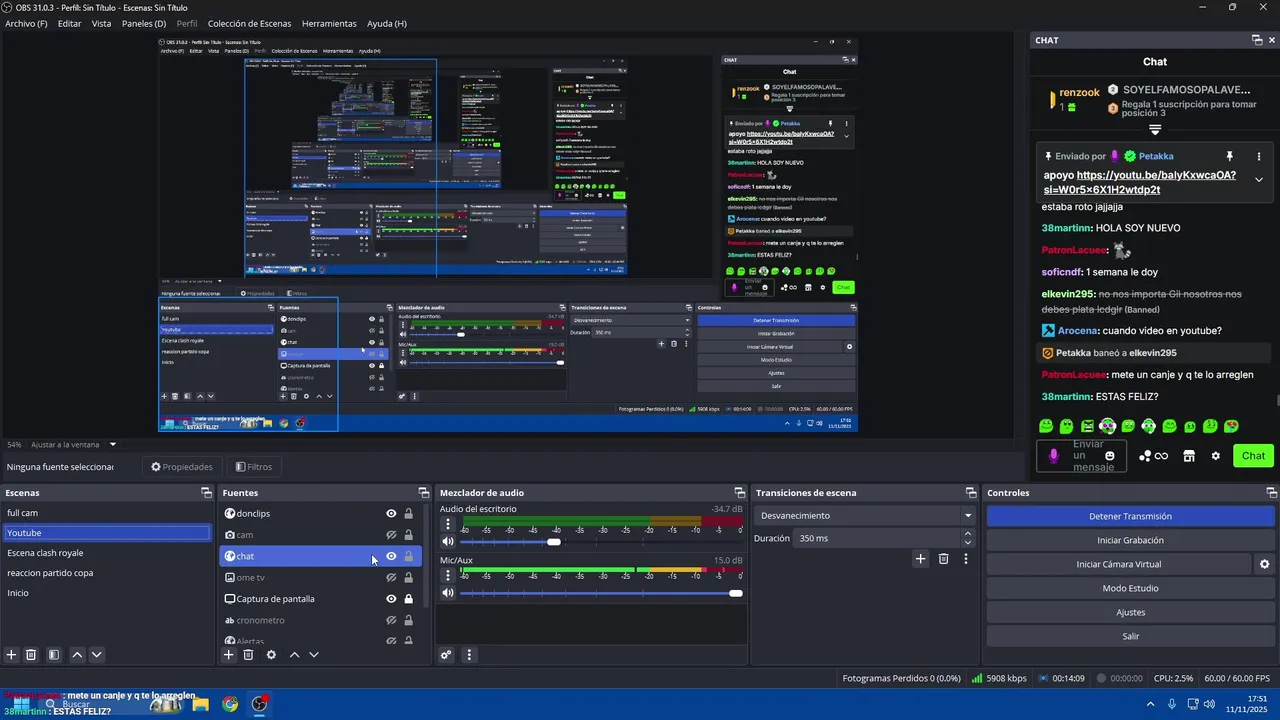This screenshot has height=720, width=1280.
Task: Open the Vista menu
Action: click(x=101, y=23)
